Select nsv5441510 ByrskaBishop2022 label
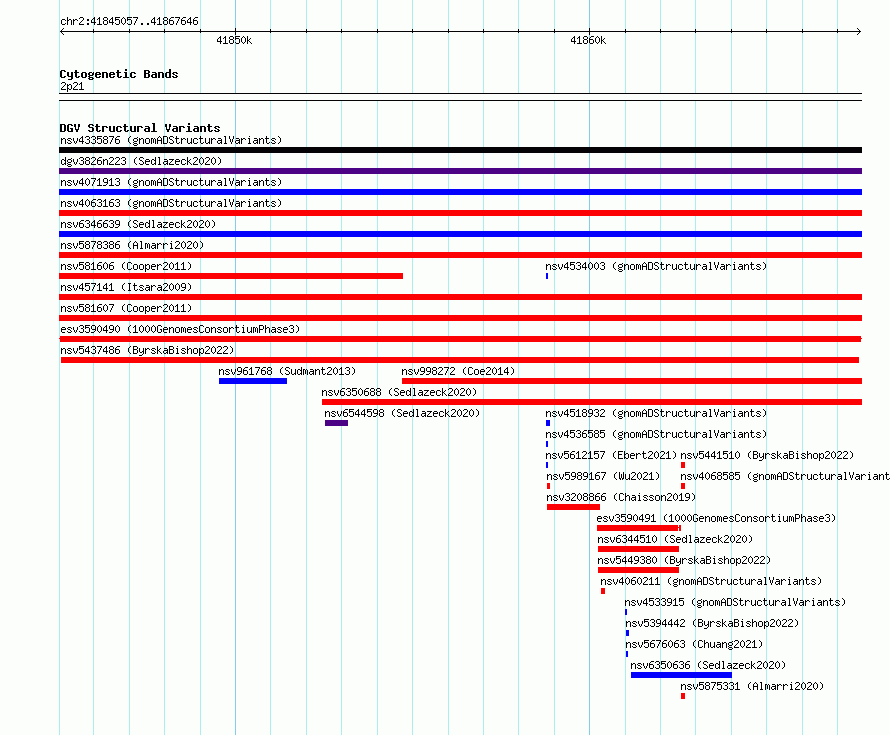 pos(767,455)
